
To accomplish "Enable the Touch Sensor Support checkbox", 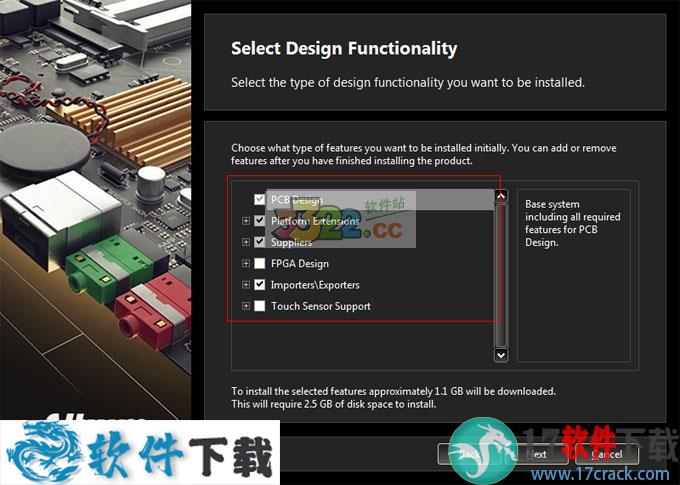I will click(x=260, y=306).
